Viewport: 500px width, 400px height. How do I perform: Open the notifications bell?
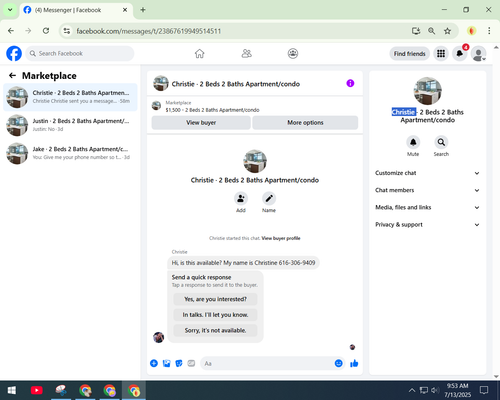[x=460, y=53]
